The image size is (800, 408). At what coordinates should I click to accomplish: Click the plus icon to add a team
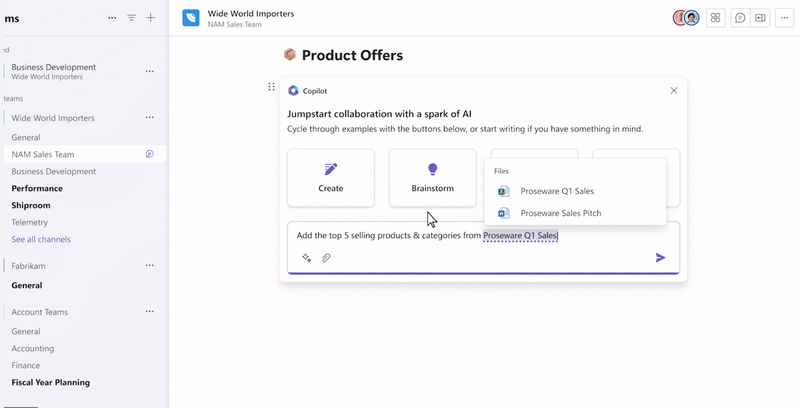pyautogui.click(x=151, y=18)
